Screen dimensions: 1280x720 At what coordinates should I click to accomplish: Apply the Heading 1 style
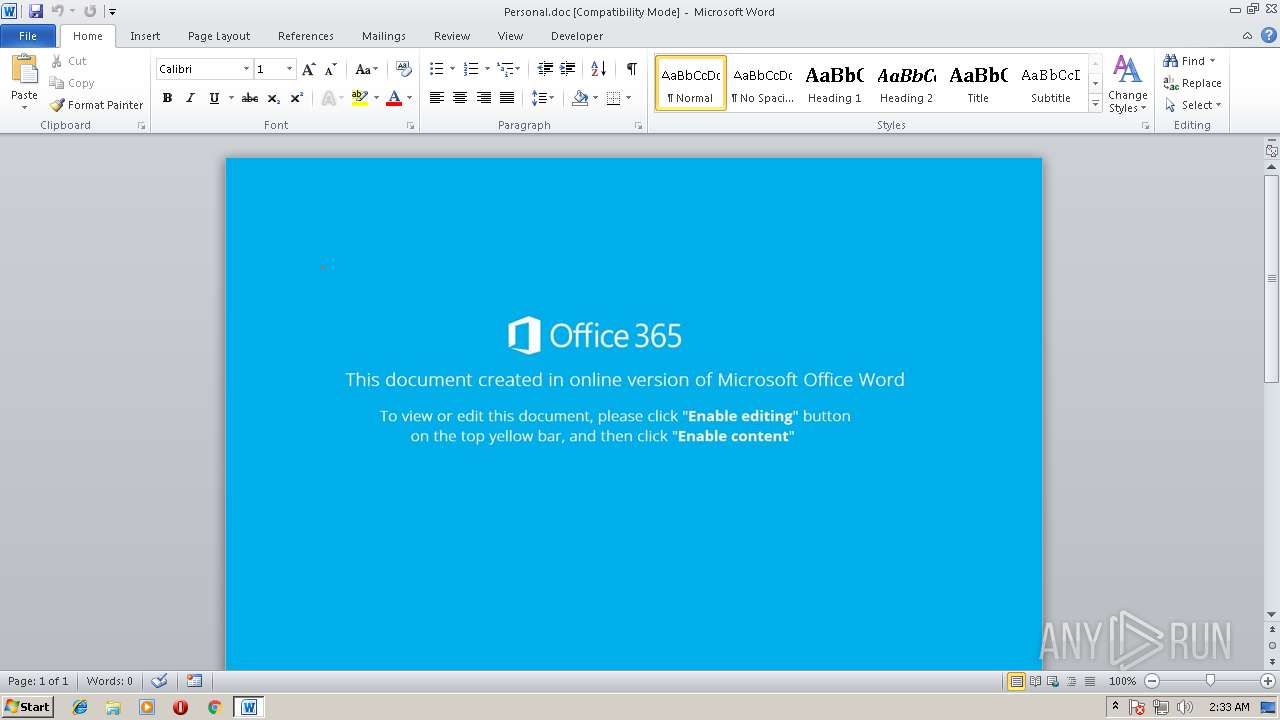[834, 84]
